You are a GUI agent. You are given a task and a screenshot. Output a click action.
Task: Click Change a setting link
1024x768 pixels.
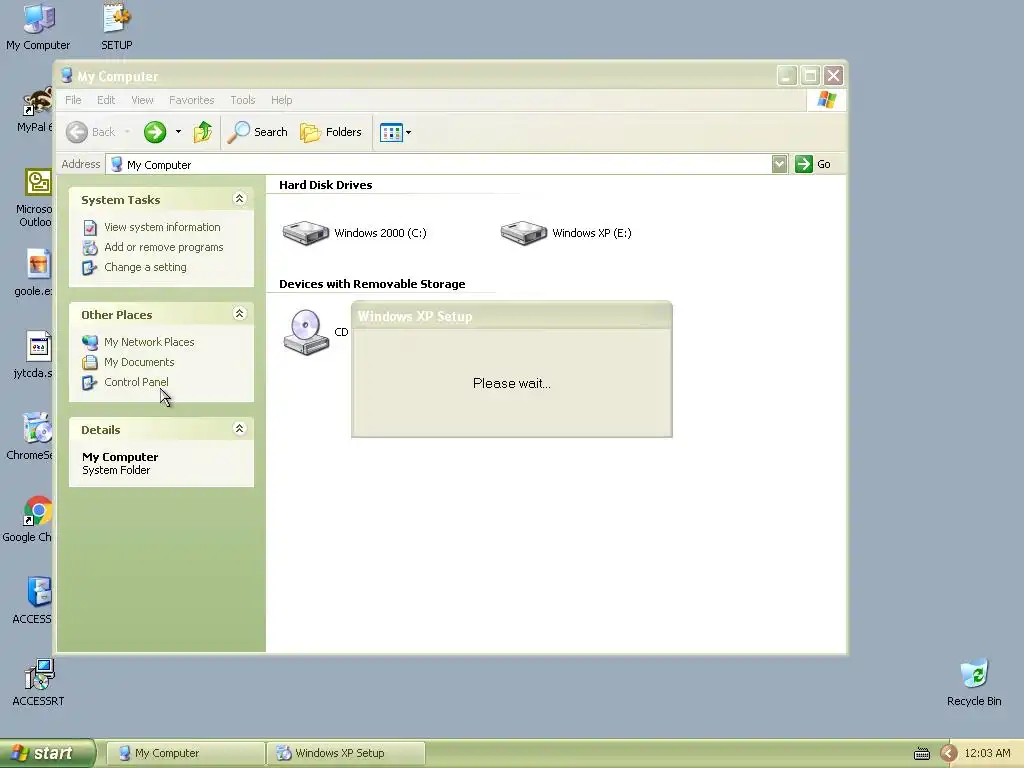tap(145, 267)
